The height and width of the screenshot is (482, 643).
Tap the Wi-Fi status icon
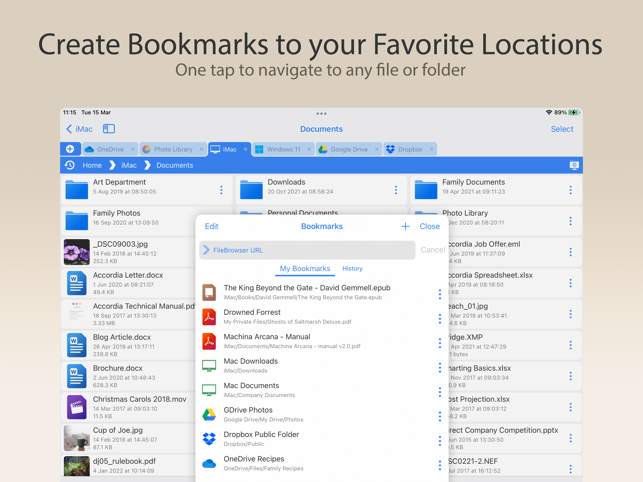coord(549,112)
